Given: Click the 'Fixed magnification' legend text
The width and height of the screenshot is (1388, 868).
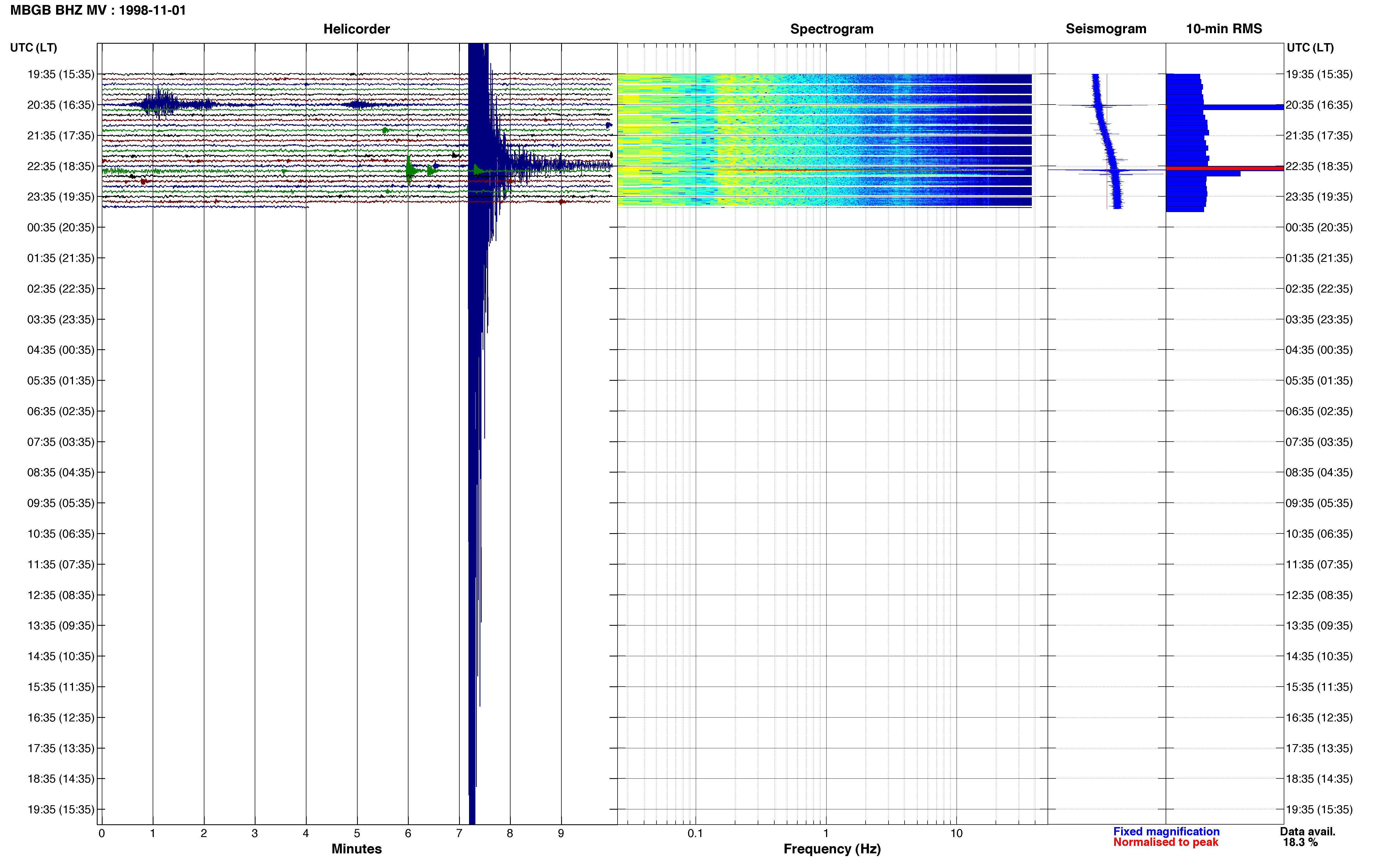Looking at the screenshot, I should point(1166,831).
